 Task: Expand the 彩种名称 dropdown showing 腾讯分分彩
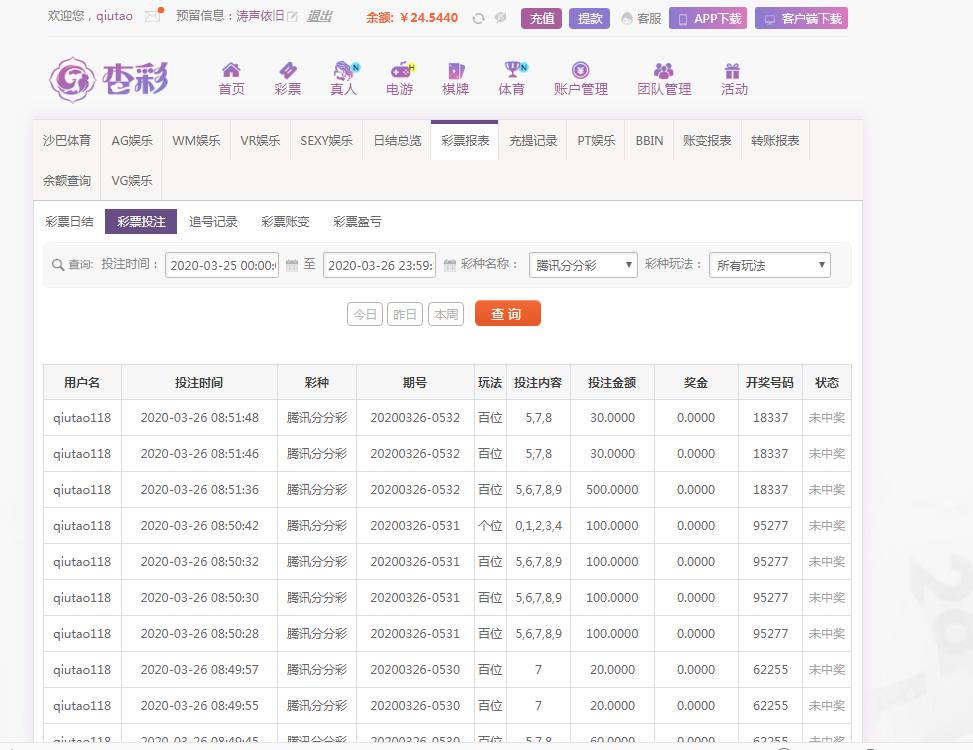583,265
